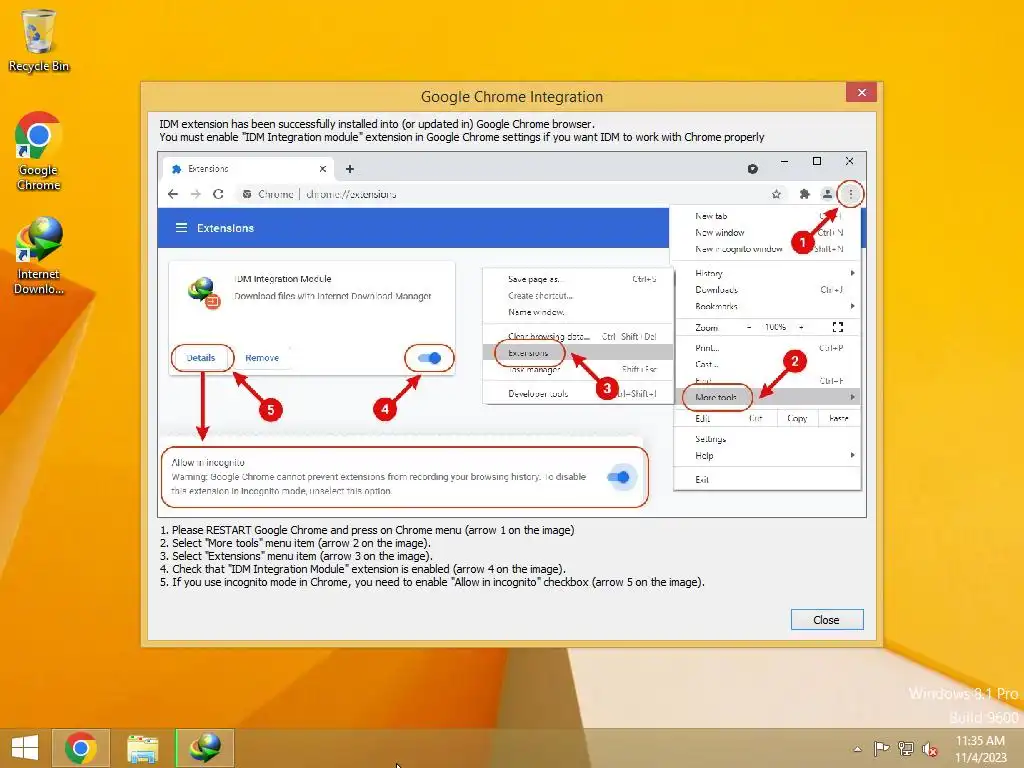
Task: Click the bookmark star icon in the picture
Action: point(776,194)
